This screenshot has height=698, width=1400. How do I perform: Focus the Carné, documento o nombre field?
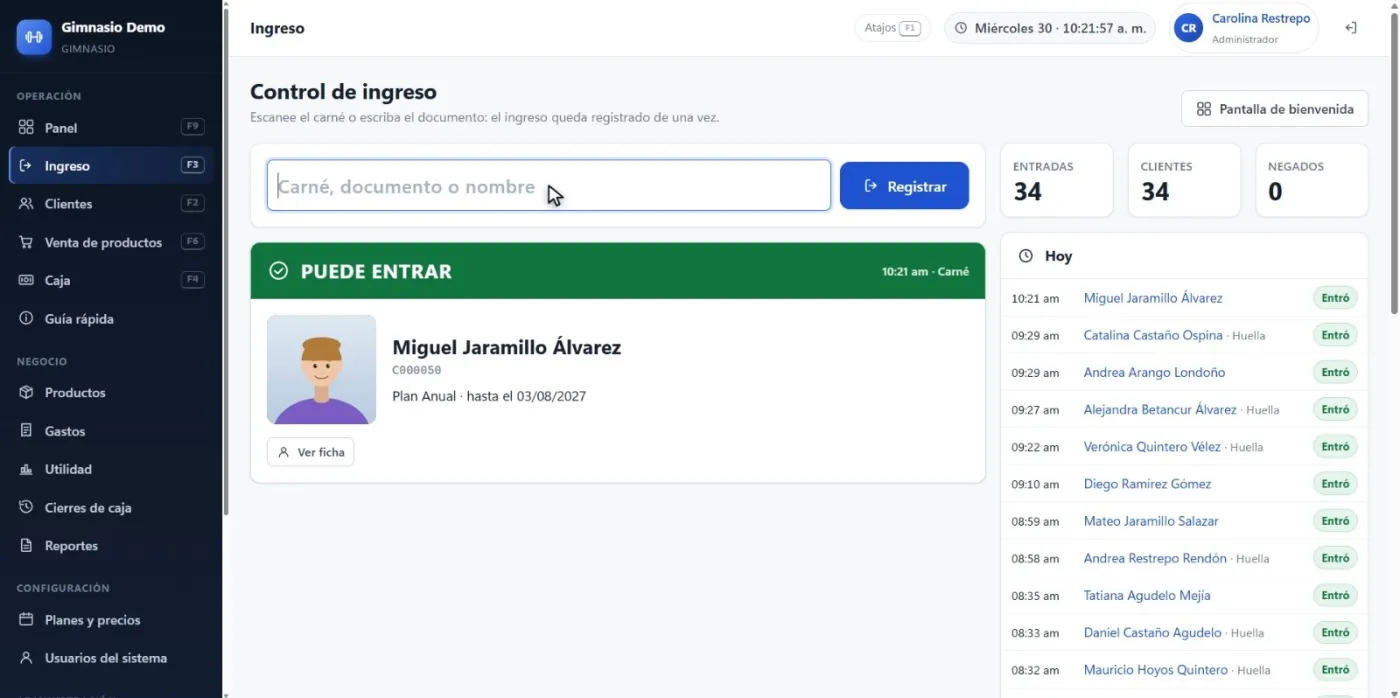[549, 186]
